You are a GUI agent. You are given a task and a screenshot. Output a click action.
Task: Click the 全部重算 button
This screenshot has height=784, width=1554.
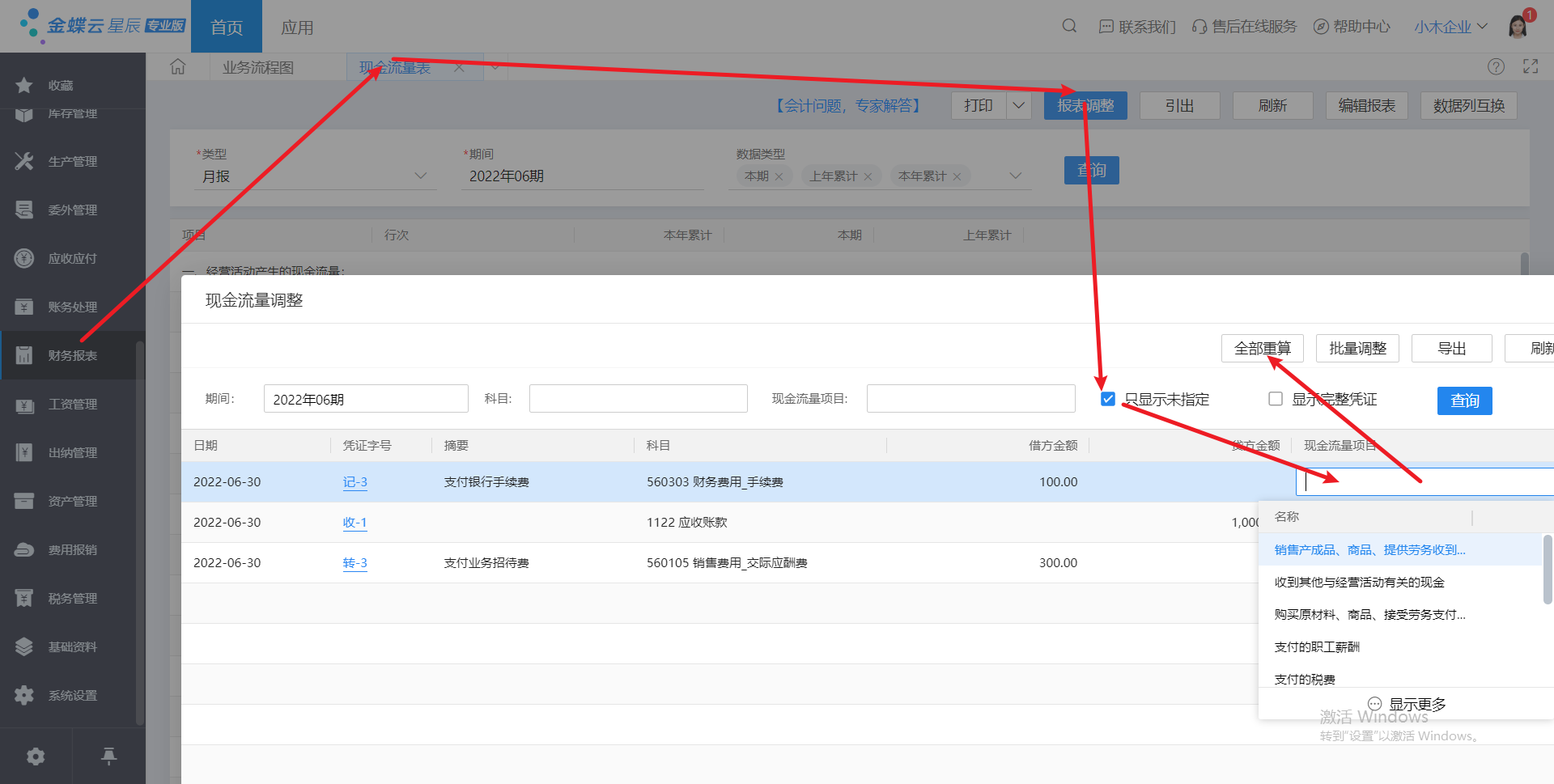[x=1262, y=348]
